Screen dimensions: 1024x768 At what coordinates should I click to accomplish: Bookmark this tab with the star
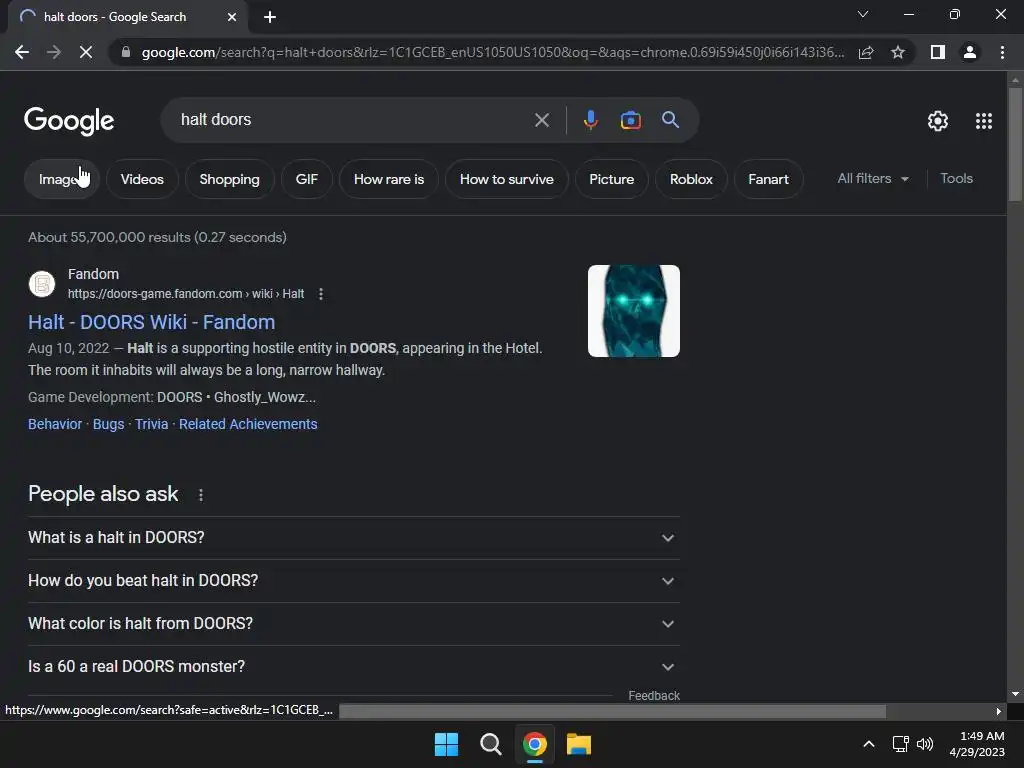(898, 52)
